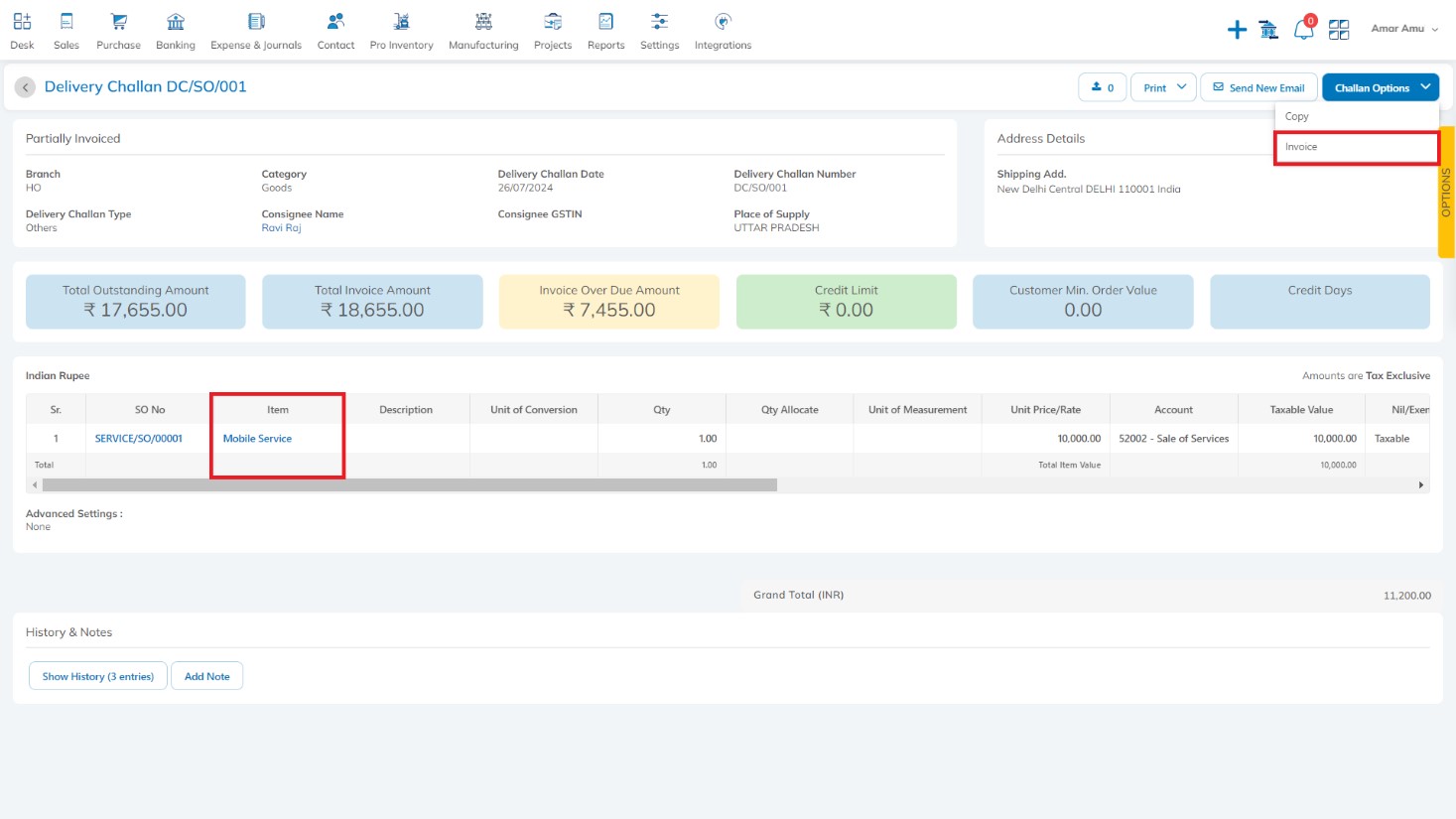
Task: Click the Invoice Over Due Amount card
Action: pyautogui.click(x=609, y=302)
